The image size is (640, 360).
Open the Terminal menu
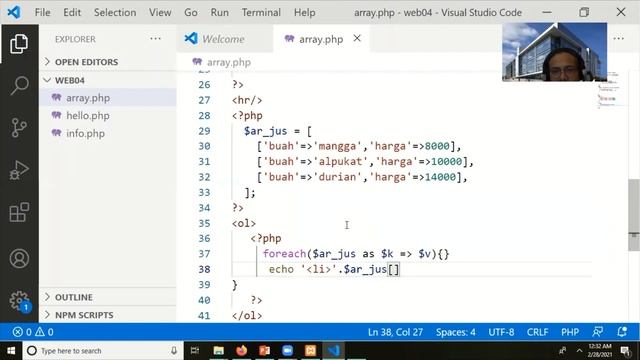[x=261, y=13]
